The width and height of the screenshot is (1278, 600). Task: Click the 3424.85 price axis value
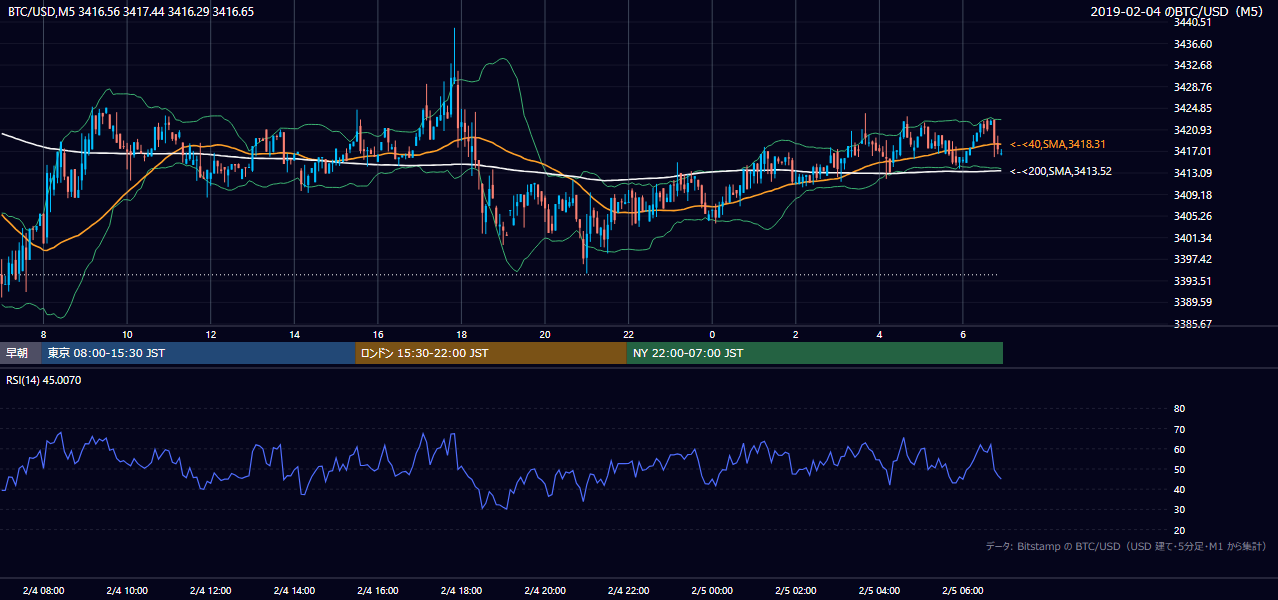[x=1192, y=108]
